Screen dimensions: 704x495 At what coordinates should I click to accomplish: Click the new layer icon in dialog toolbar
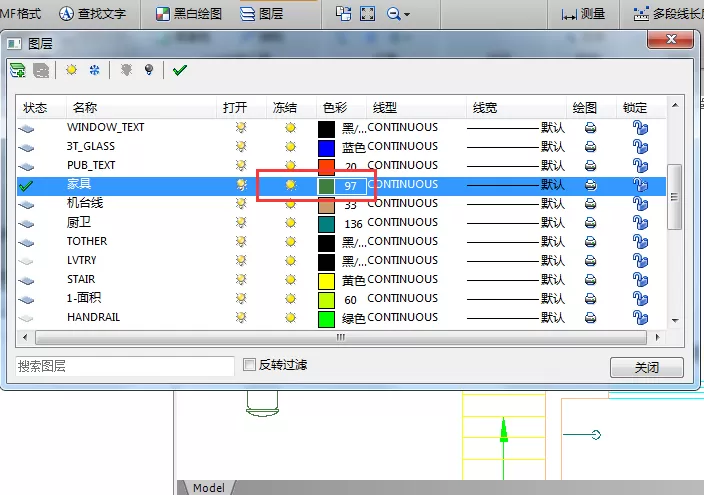[18, 71]
